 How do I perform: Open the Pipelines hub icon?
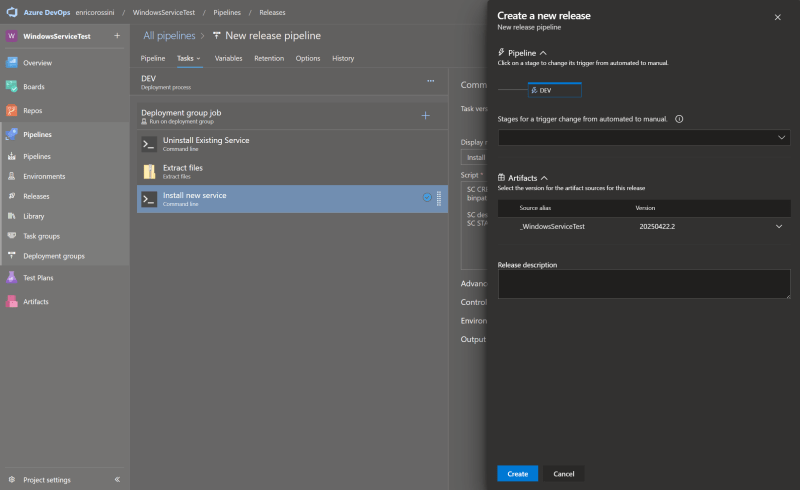[12, 134]
